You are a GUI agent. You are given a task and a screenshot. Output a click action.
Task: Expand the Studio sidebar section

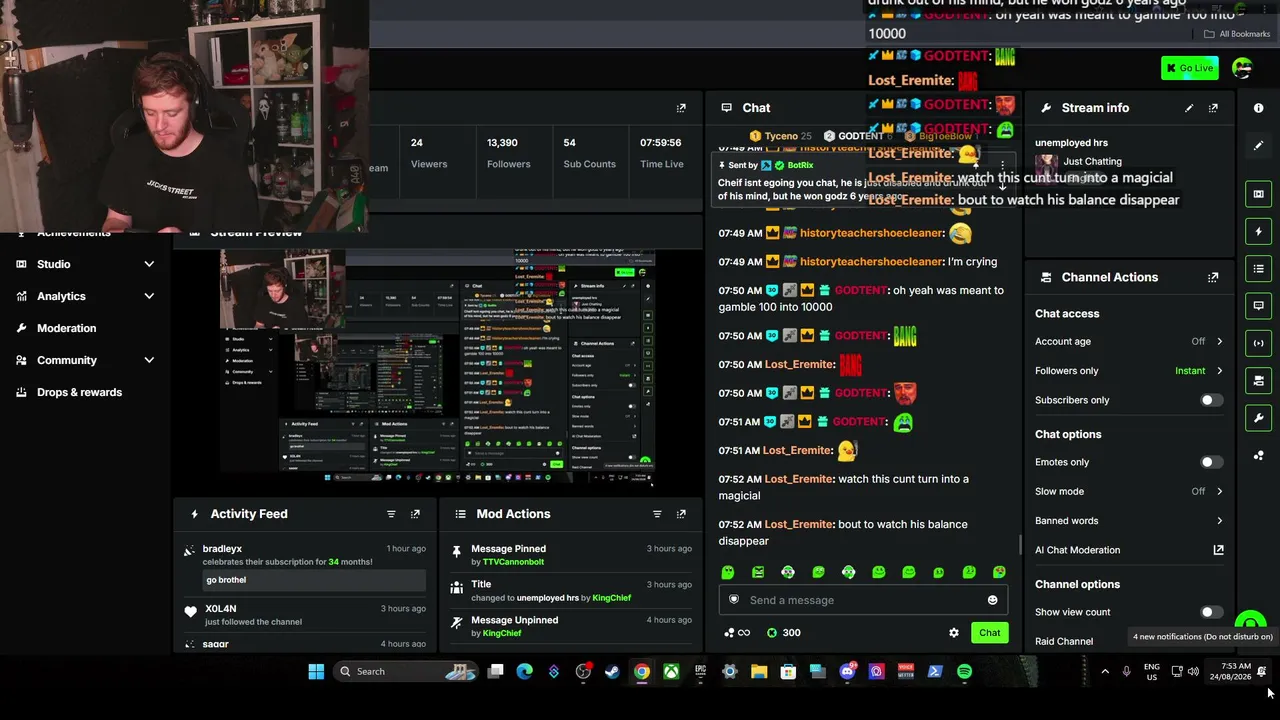(x=149, y=264)
